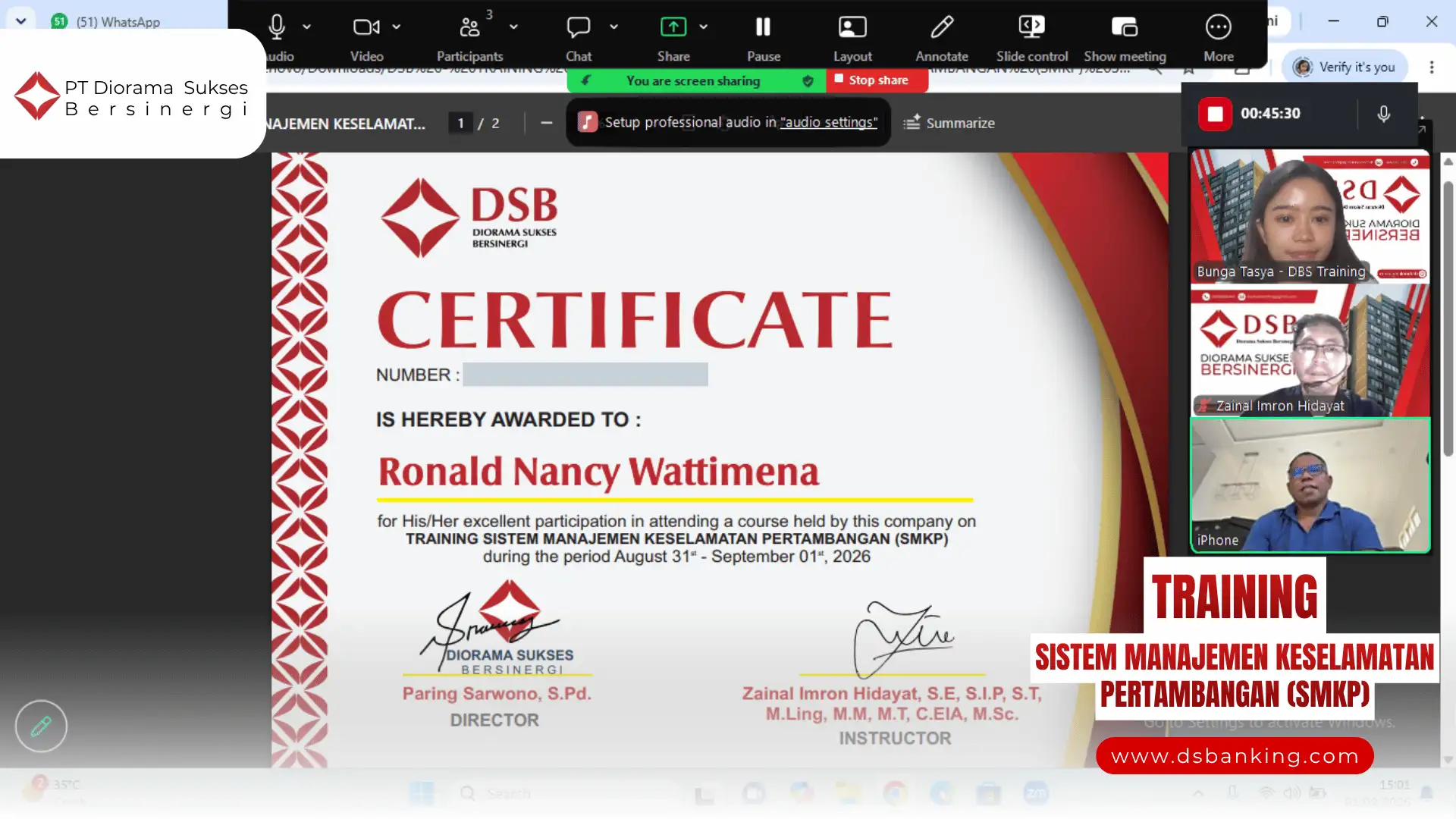The height and width of the screenshot is (819, 1456).
Task: Toggle the recorder microphone icon
Action: (x=1383, y=114)
